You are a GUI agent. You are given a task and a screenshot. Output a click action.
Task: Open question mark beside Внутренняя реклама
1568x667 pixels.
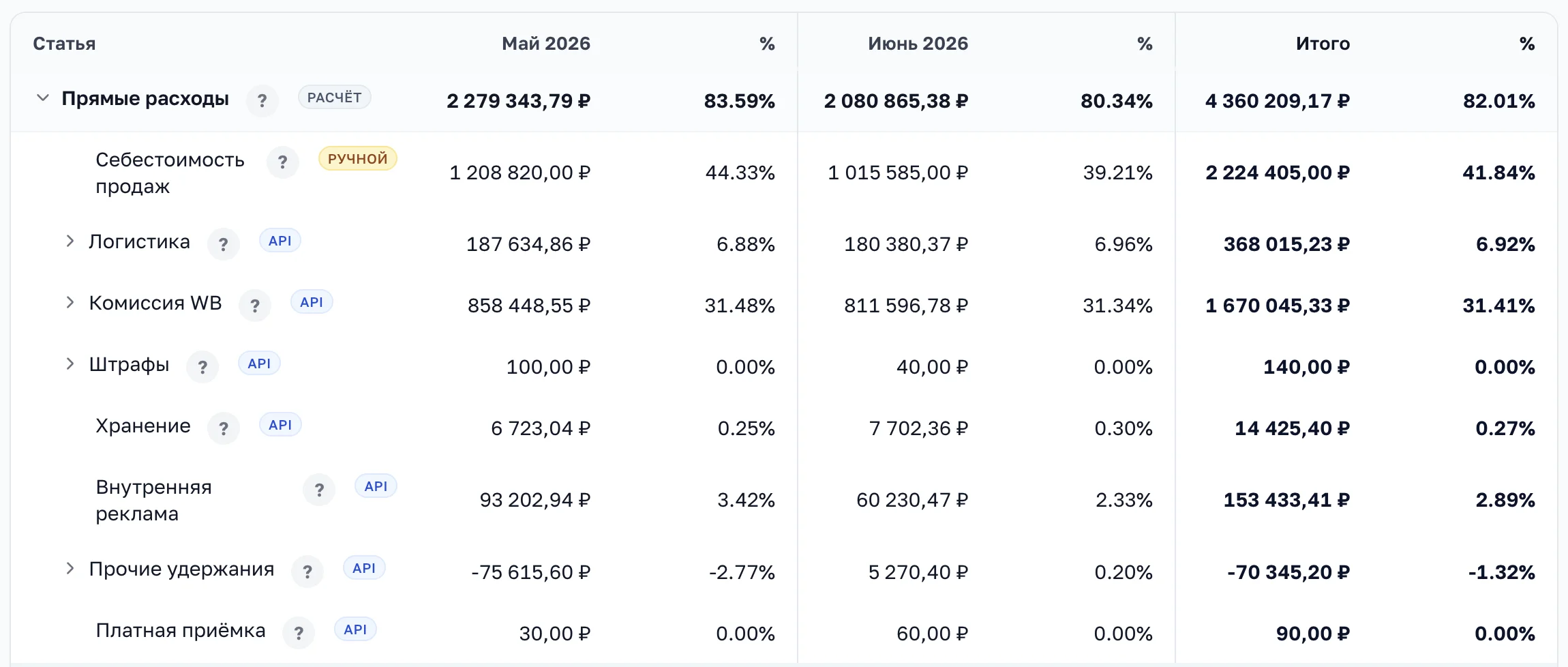(319, 490)
